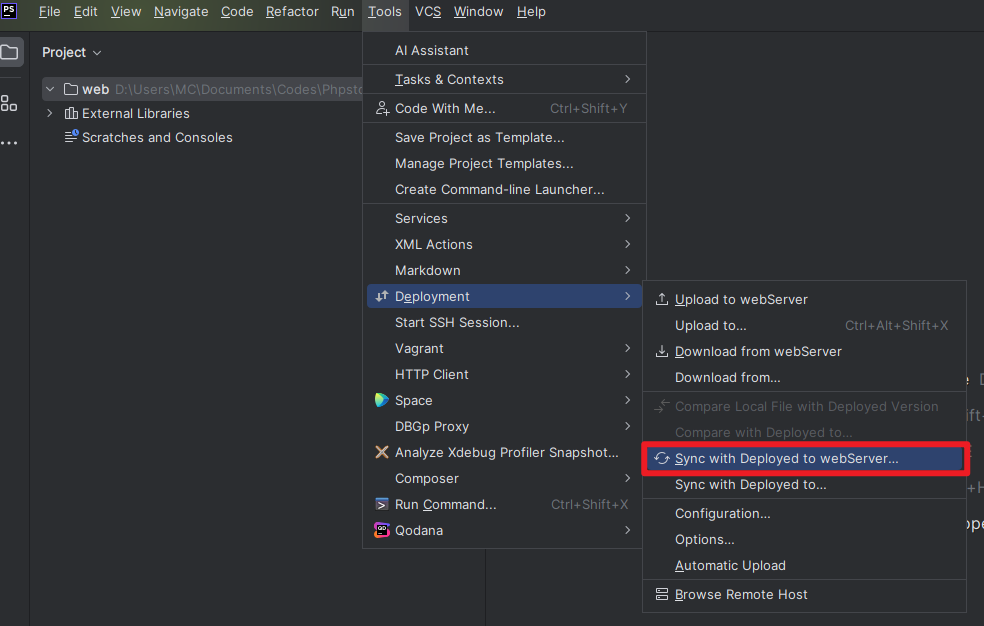Select Sync with Deployed to... entry

(804, 485)
